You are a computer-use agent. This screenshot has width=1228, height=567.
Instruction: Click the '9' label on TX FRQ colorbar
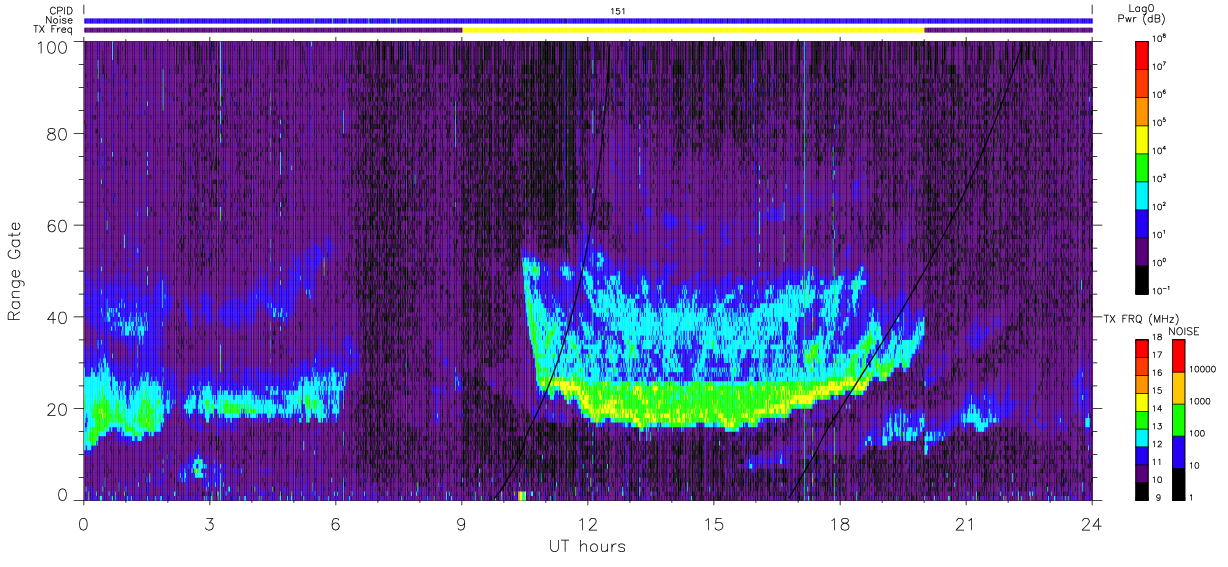1157,499
